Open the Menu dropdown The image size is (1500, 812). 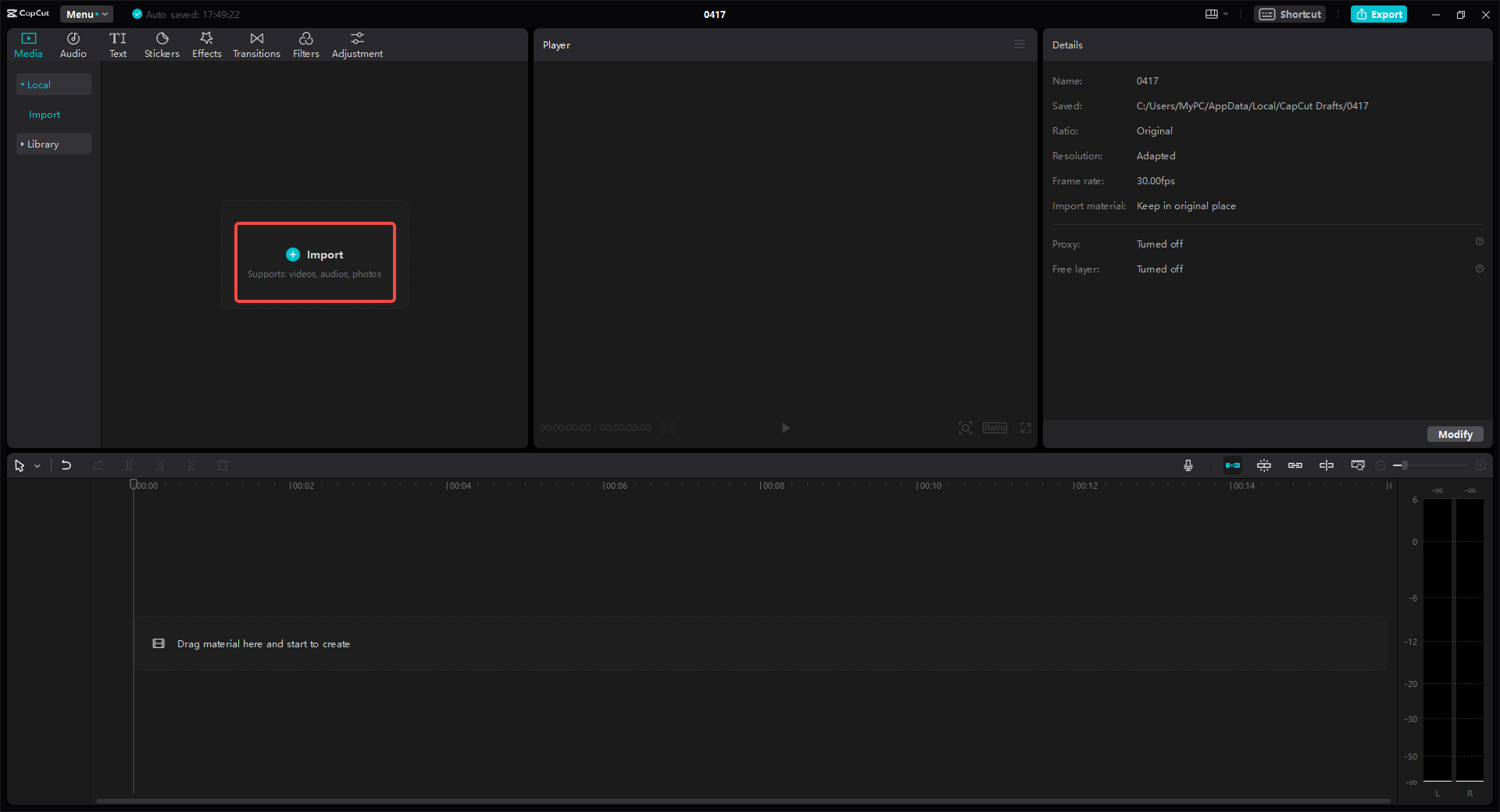[x=87, y=14]
